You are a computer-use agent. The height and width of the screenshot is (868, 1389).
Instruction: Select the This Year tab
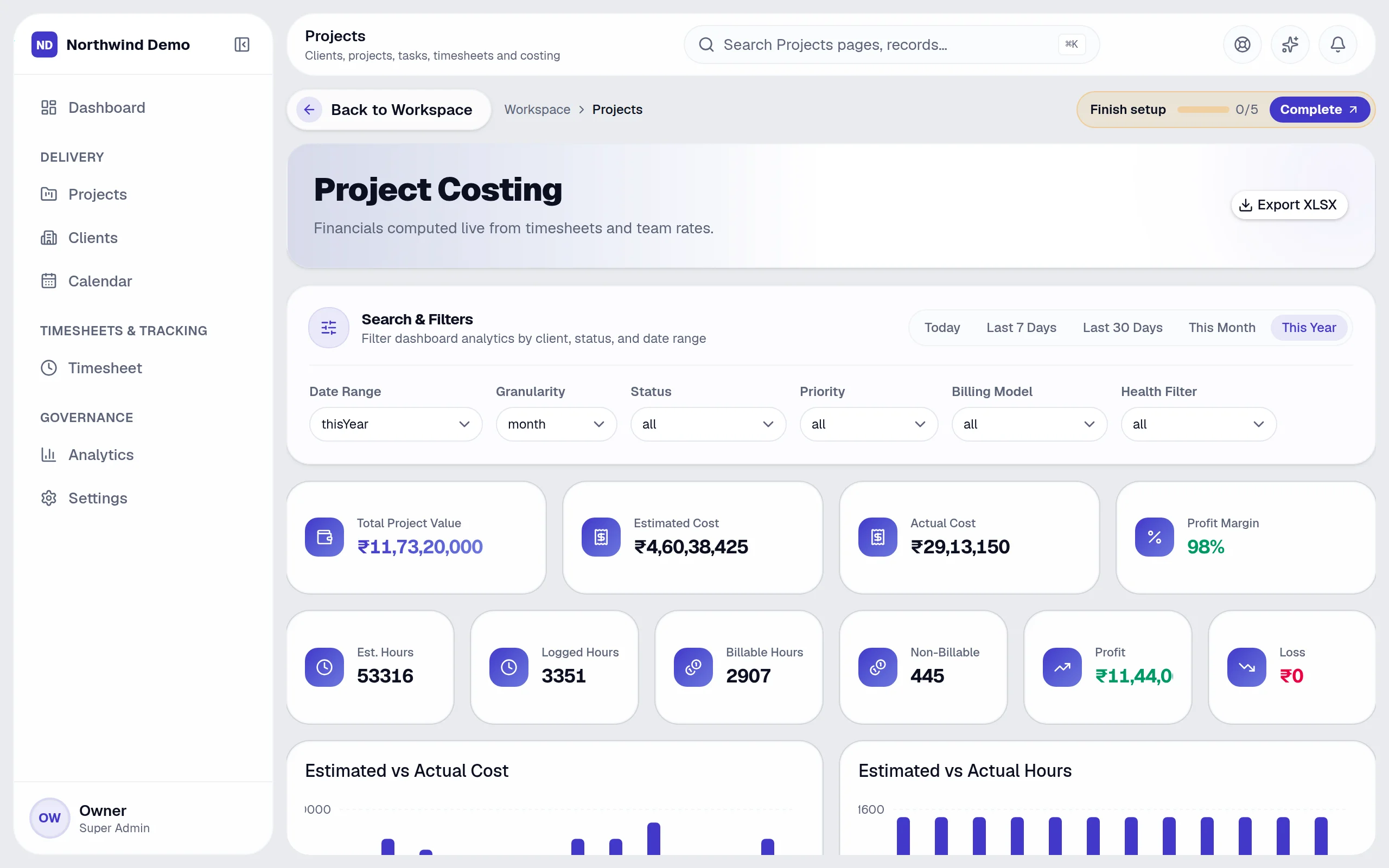(x=1309, y=327)
